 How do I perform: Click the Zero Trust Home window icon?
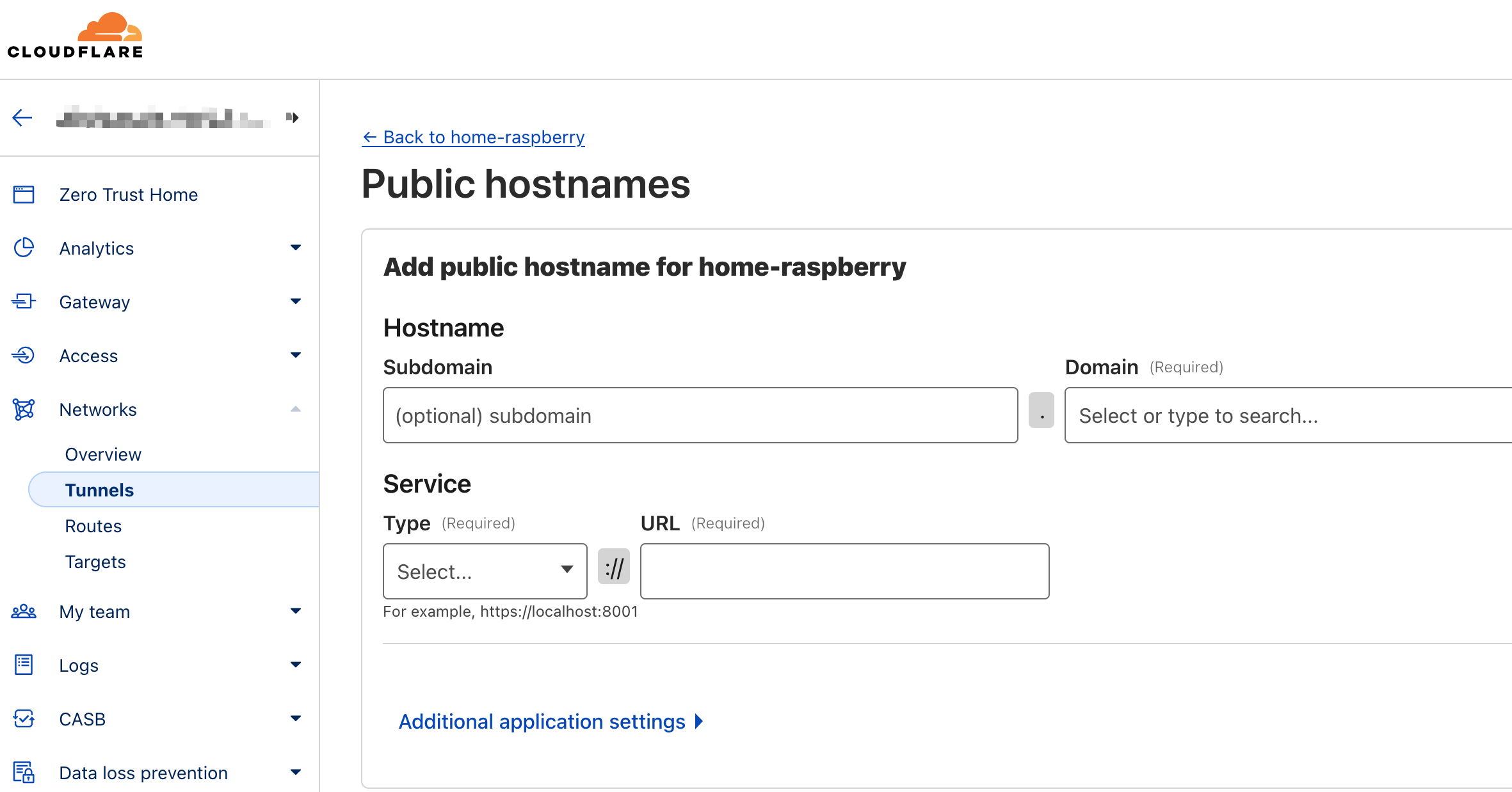(x=24, y=194)
